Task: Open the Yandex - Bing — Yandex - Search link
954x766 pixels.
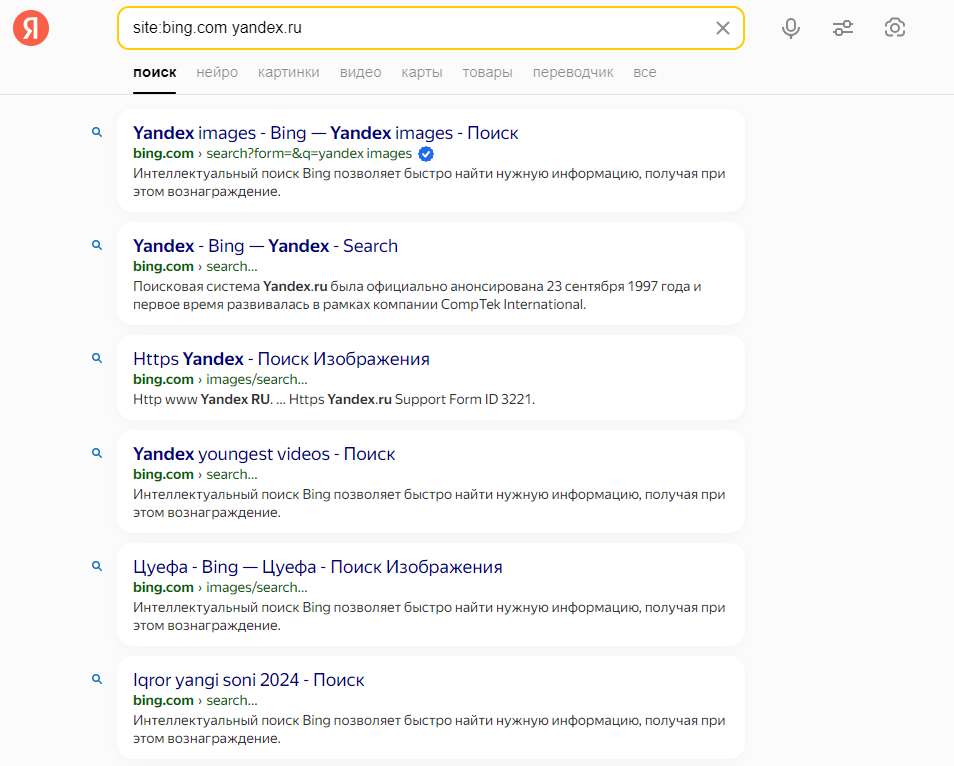Action: click(265, 246)
